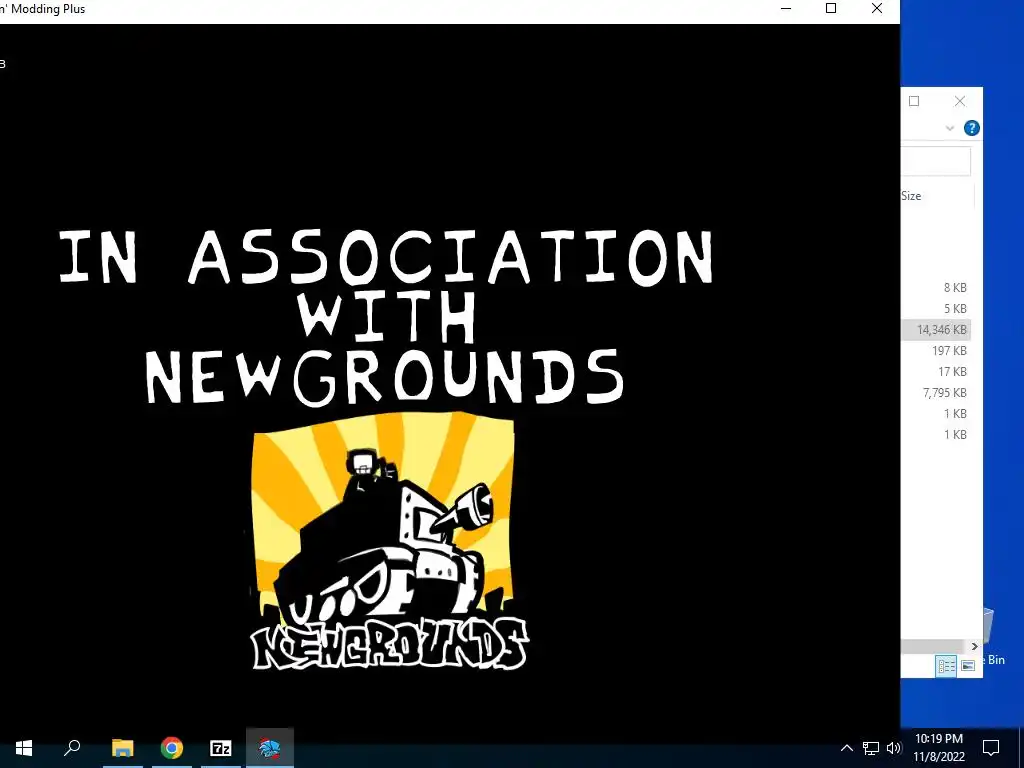Screen dimensions: 1024x768
Task: Select the row with 5 KB size
Action: click(936, 308)
